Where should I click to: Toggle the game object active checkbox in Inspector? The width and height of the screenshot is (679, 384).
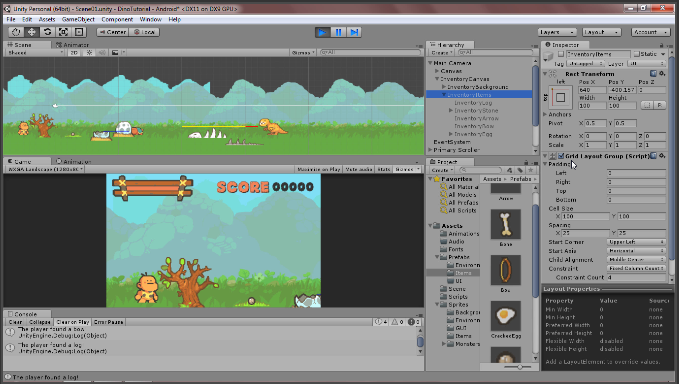pos(561,54)
